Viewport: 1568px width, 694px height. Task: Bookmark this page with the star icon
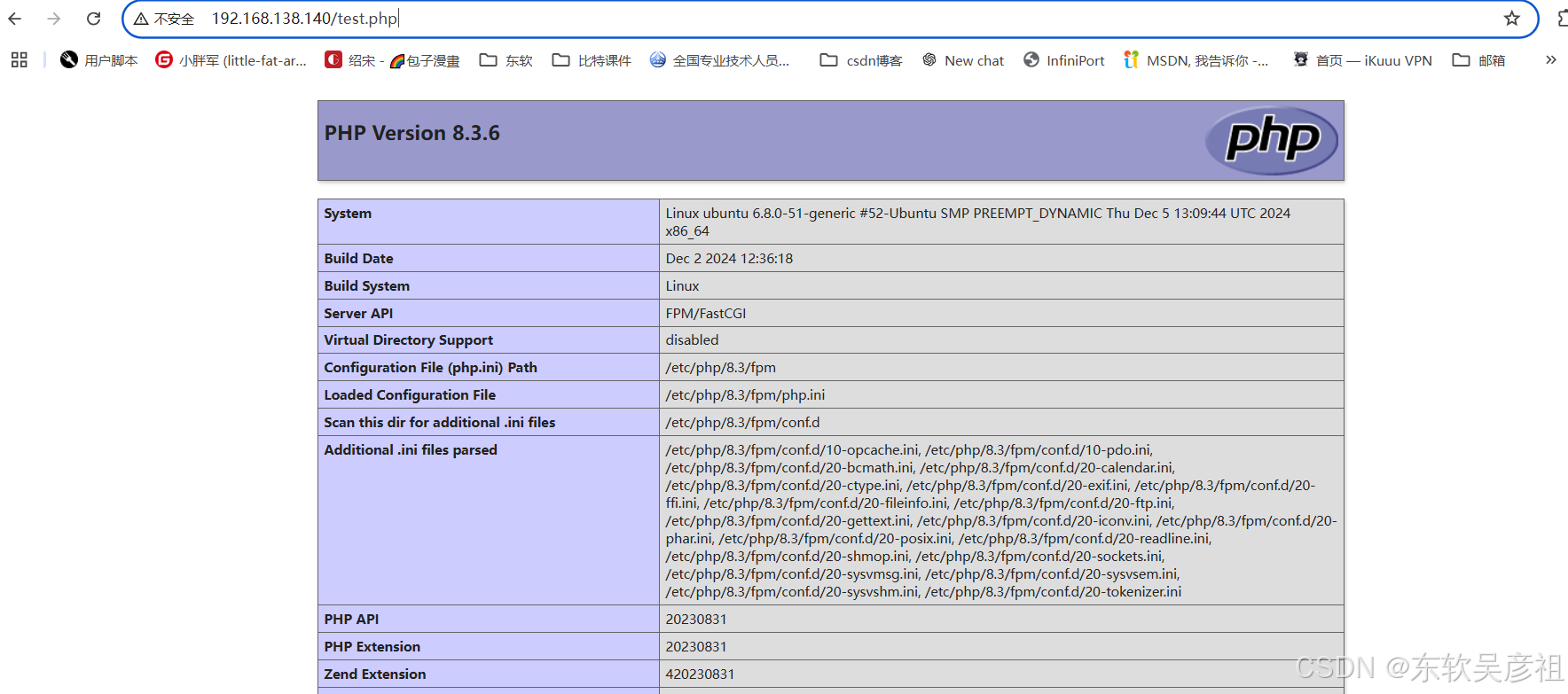pyautogui.click(x=1512, y=19)
